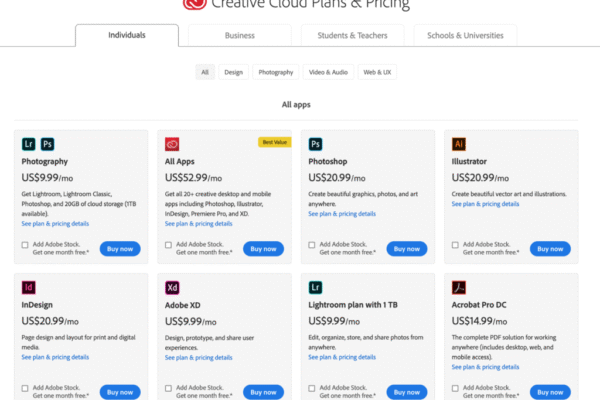Click the Ps icon on Photoshop card

[x=315, y=144]
